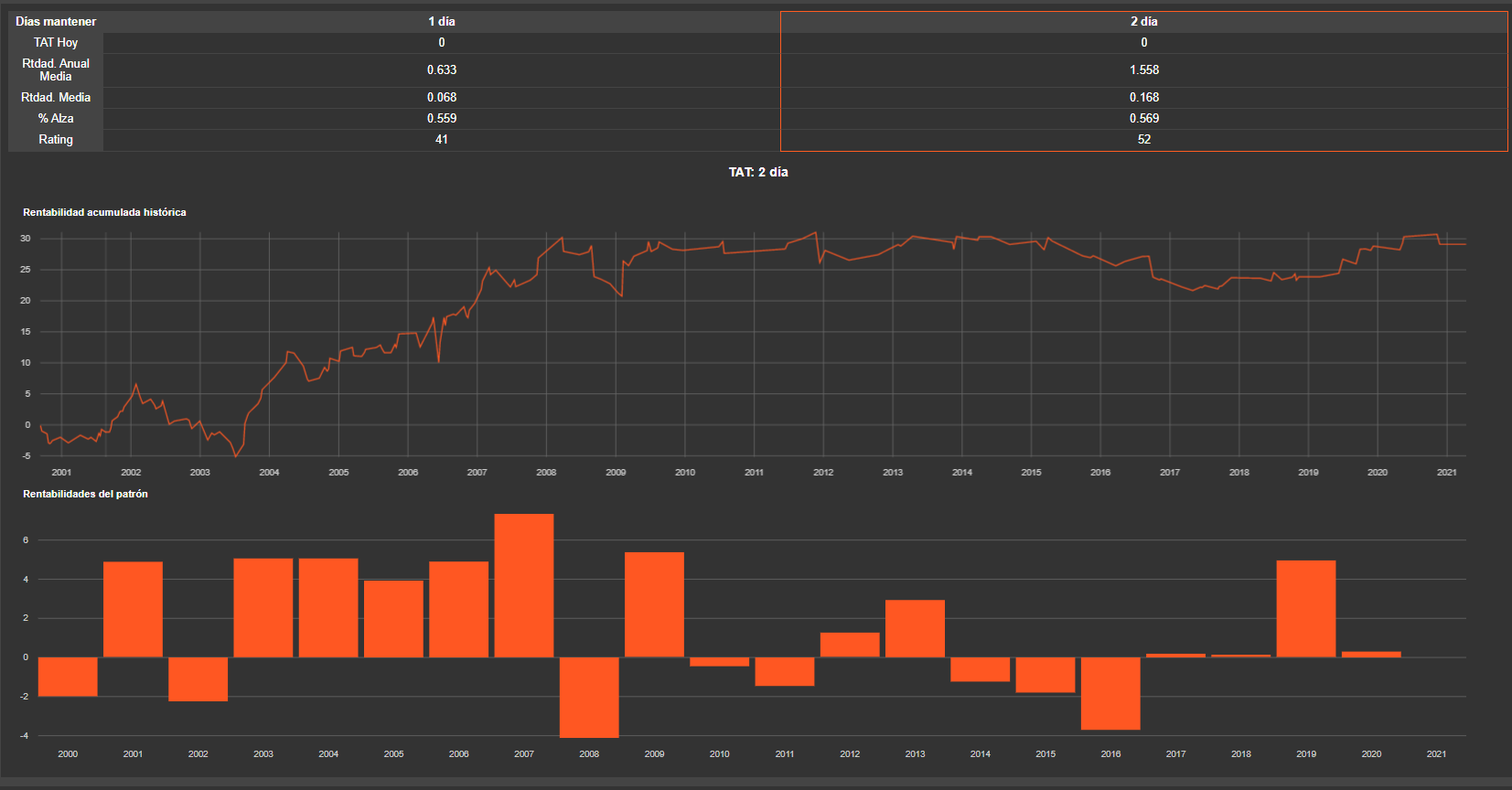Screen dimensions: 1512x790
Task: Click the "Rtdad. Media" row label
Action: (56, 97)
